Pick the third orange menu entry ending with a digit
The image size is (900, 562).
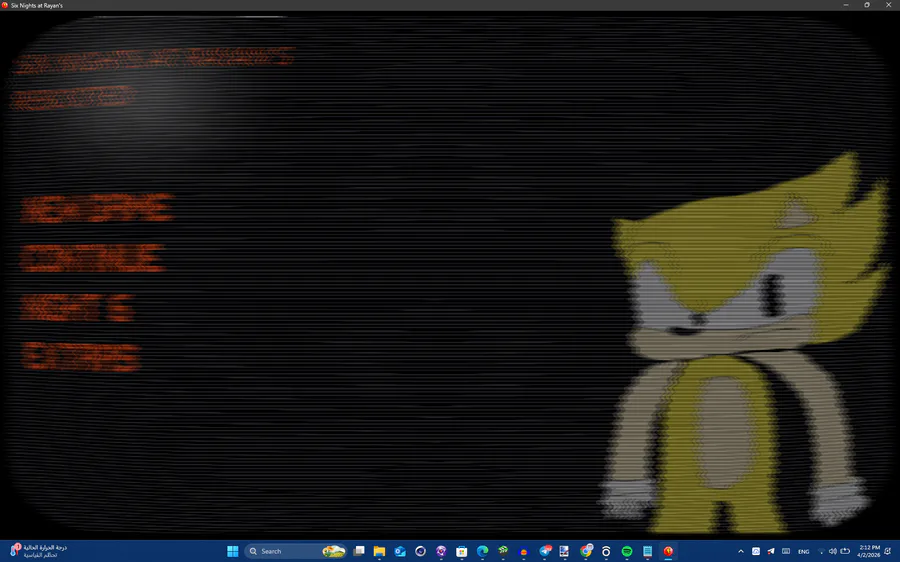tap(77, 307)
